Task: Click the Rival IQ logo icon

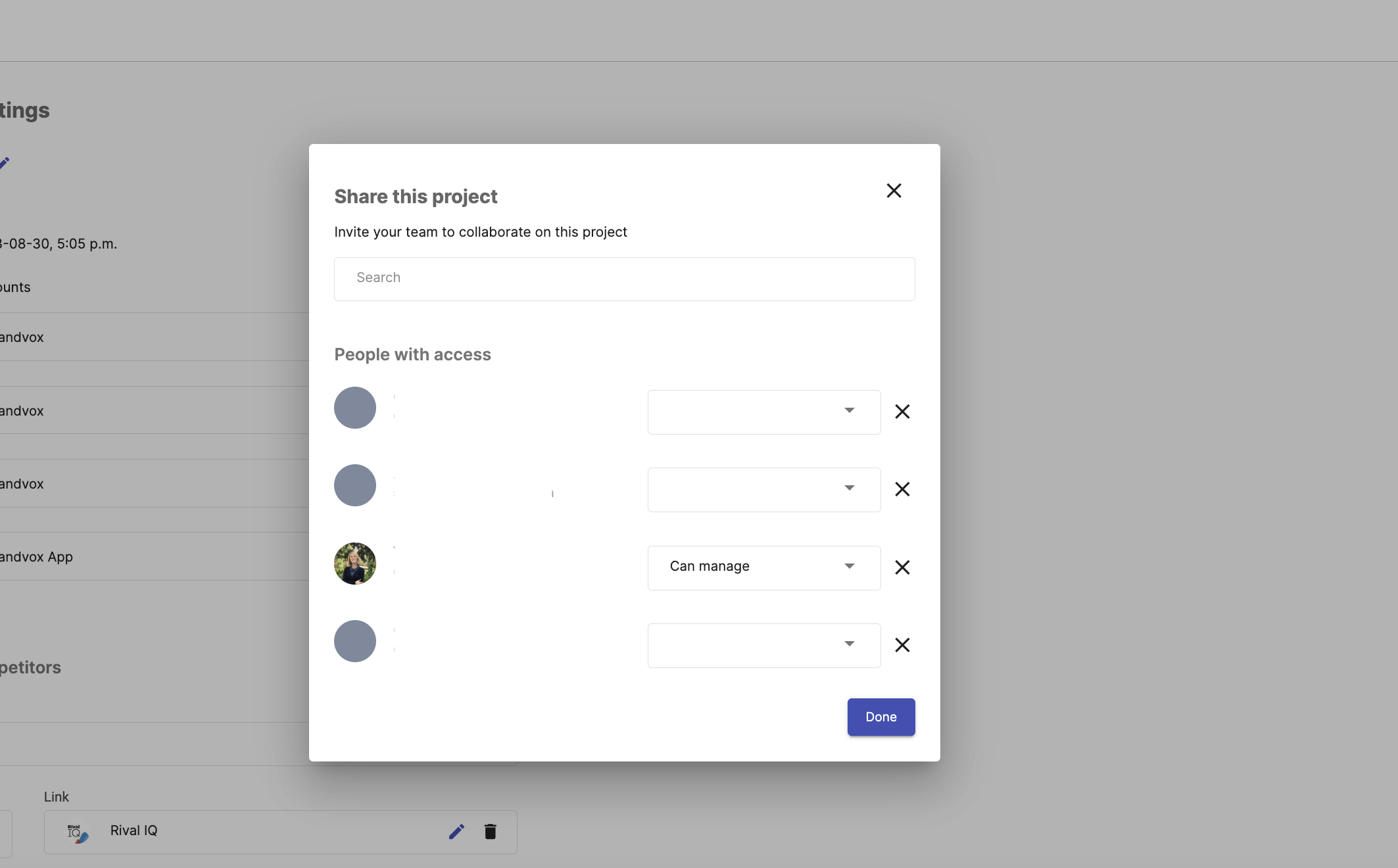Action: tap(78, 833)
